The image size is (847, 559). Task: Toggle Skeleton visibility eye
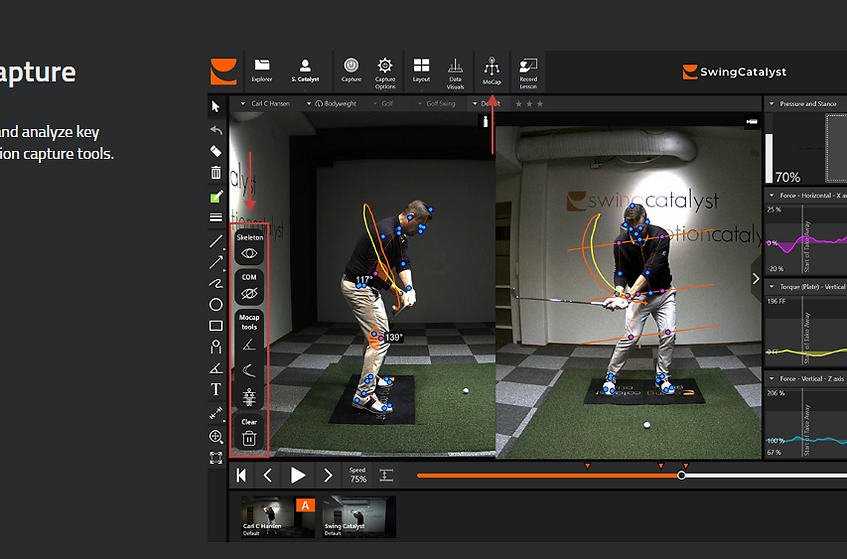tap(248, 253)
